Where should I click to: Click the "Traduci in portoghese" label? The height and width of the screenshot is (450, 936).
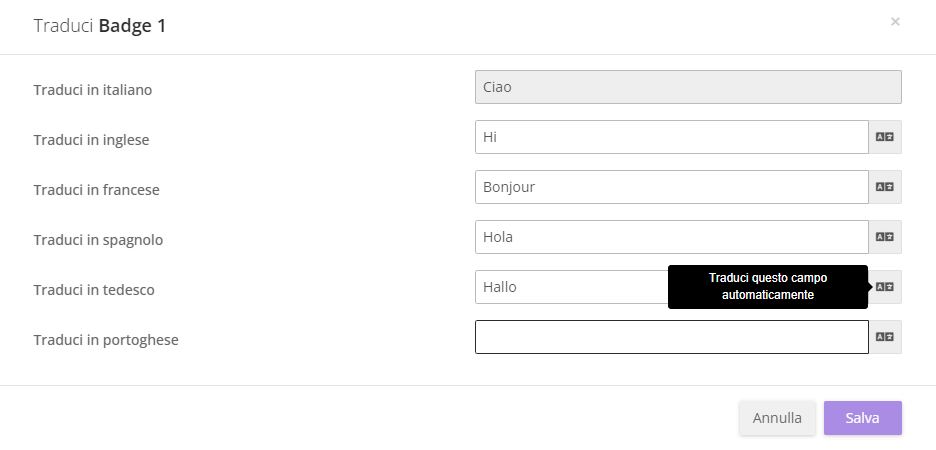point(106,340)
